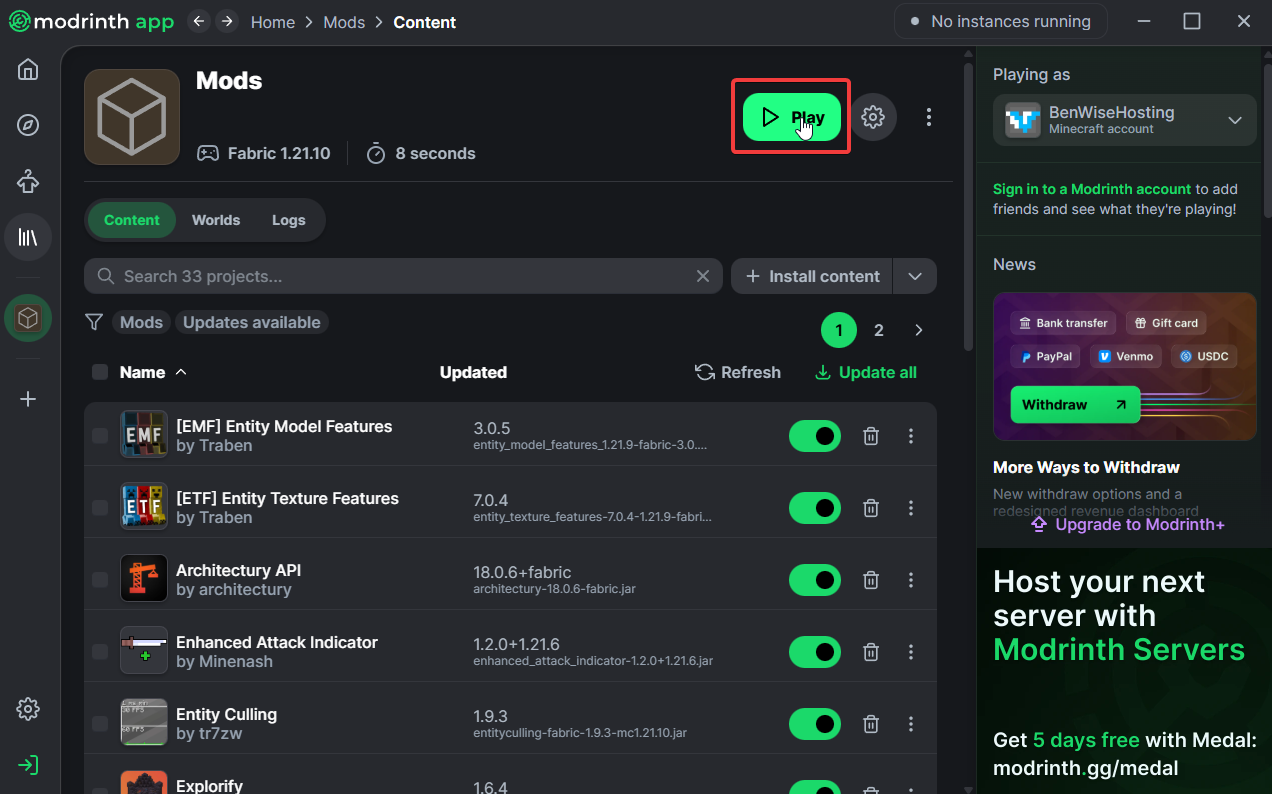Go to page 2

pyautogui.click(x=879, y=330)
